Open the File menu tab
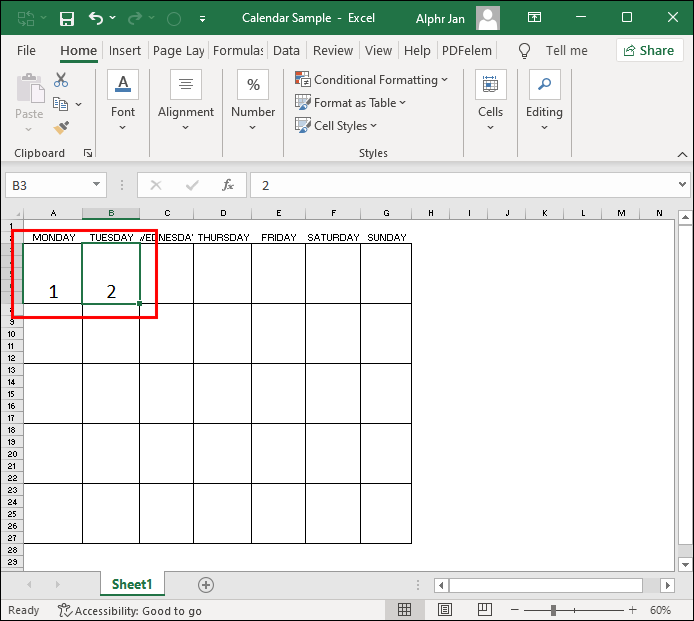The height and width of the screenshot is (621, 694). 26,50
